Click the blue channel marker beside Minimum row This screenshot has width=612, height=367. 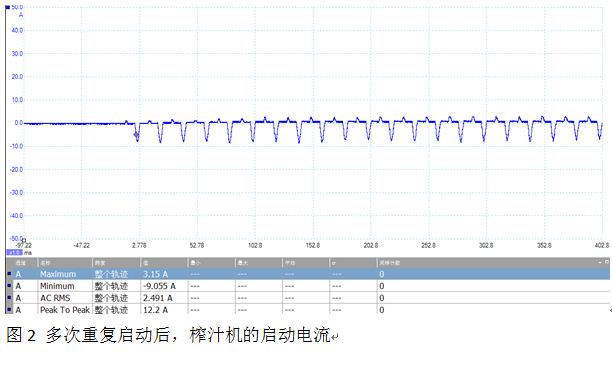[9, 286]
